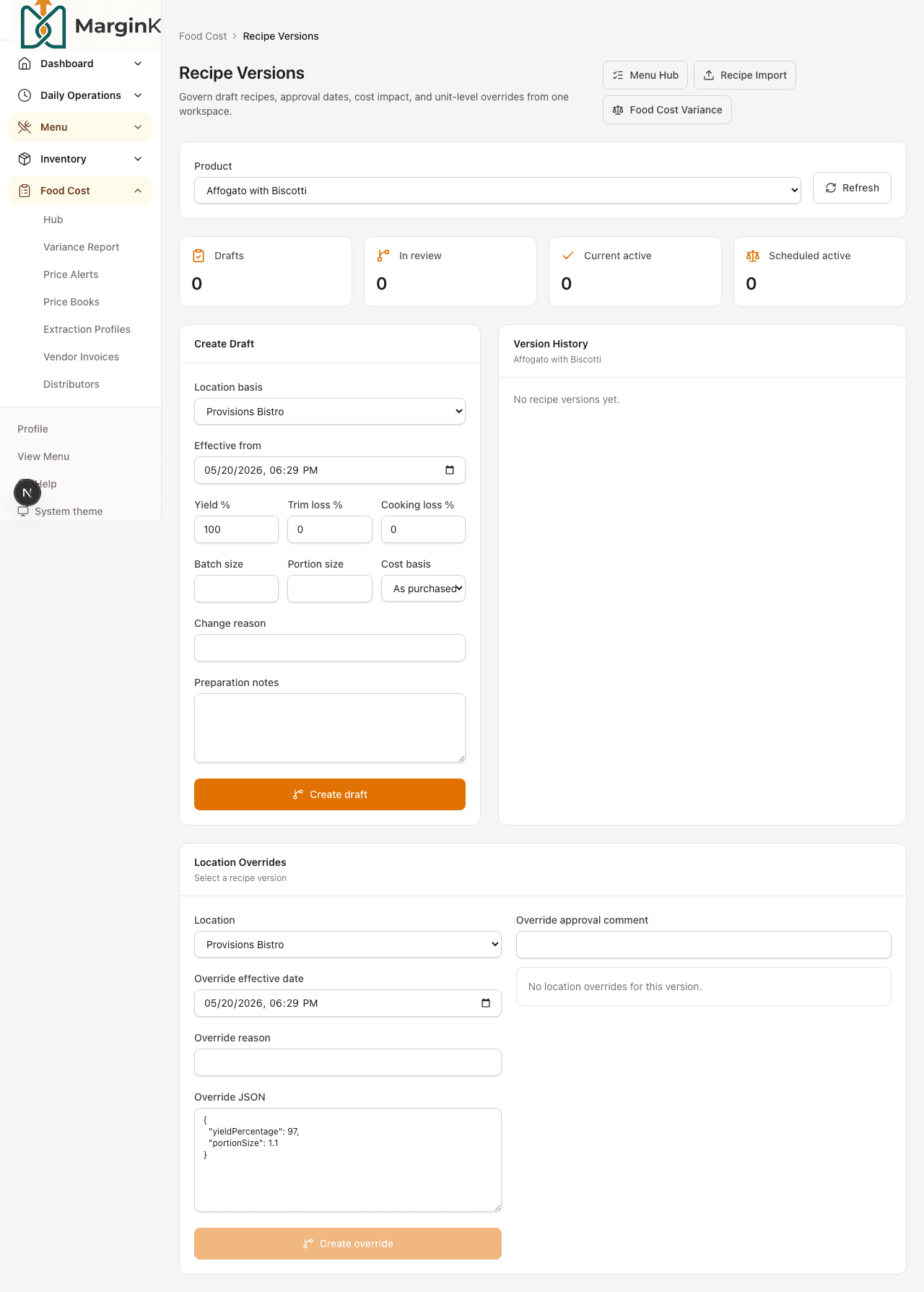Click the Drafts clipboard-check icon
Viewport: 924px width, 1292px height.
(199, 256)
